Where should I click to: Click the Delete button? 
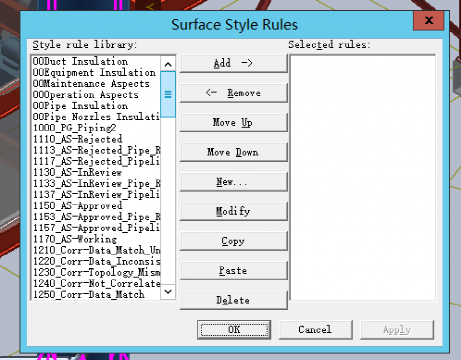click(233, 300)
